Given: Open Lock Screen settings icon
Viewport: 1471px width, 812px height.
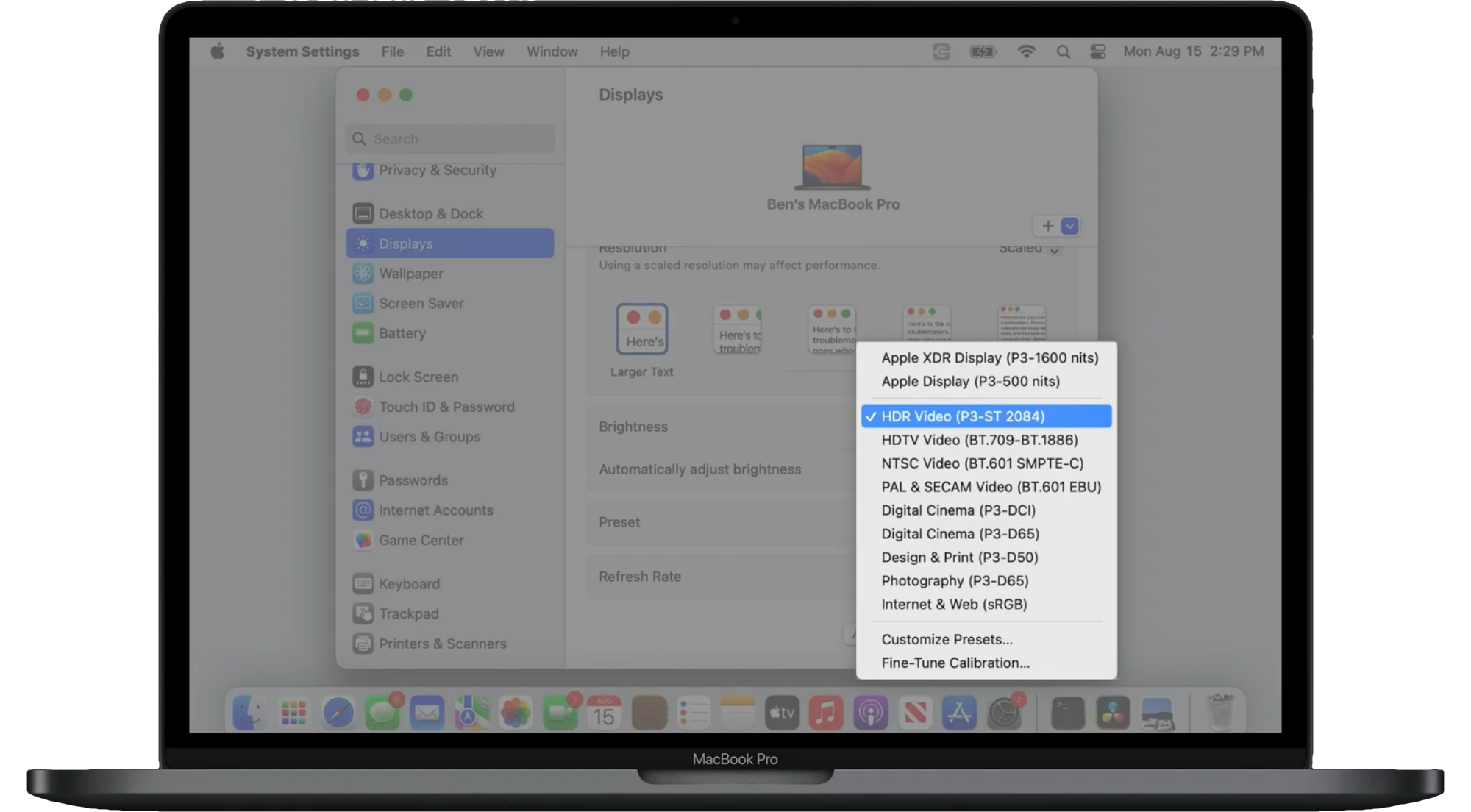Looking at the screenshot, I should 363,377.
